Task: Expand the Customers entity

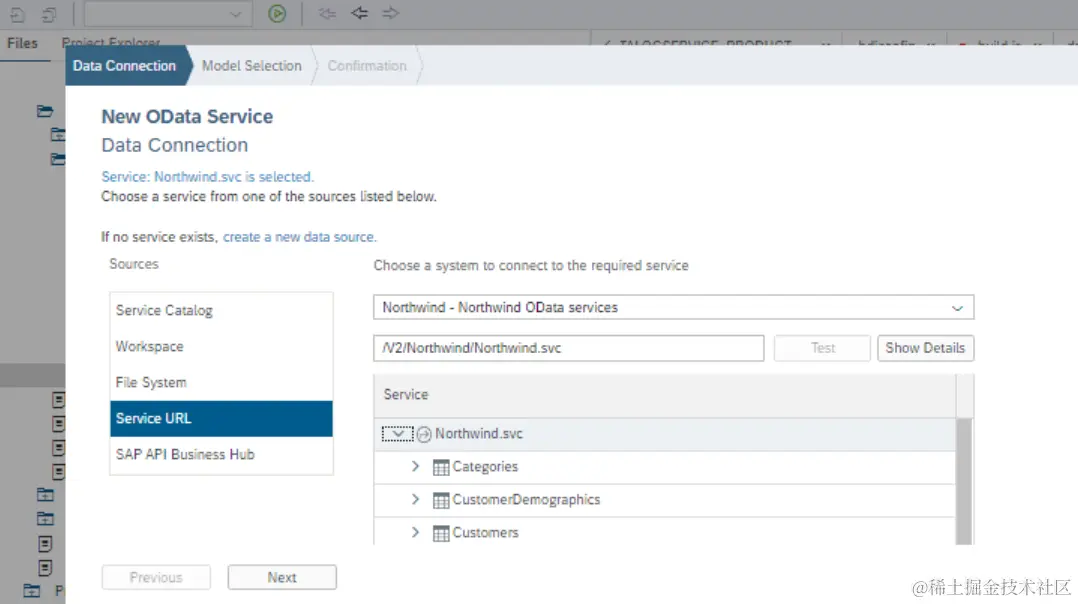Action: pos(415,533)
